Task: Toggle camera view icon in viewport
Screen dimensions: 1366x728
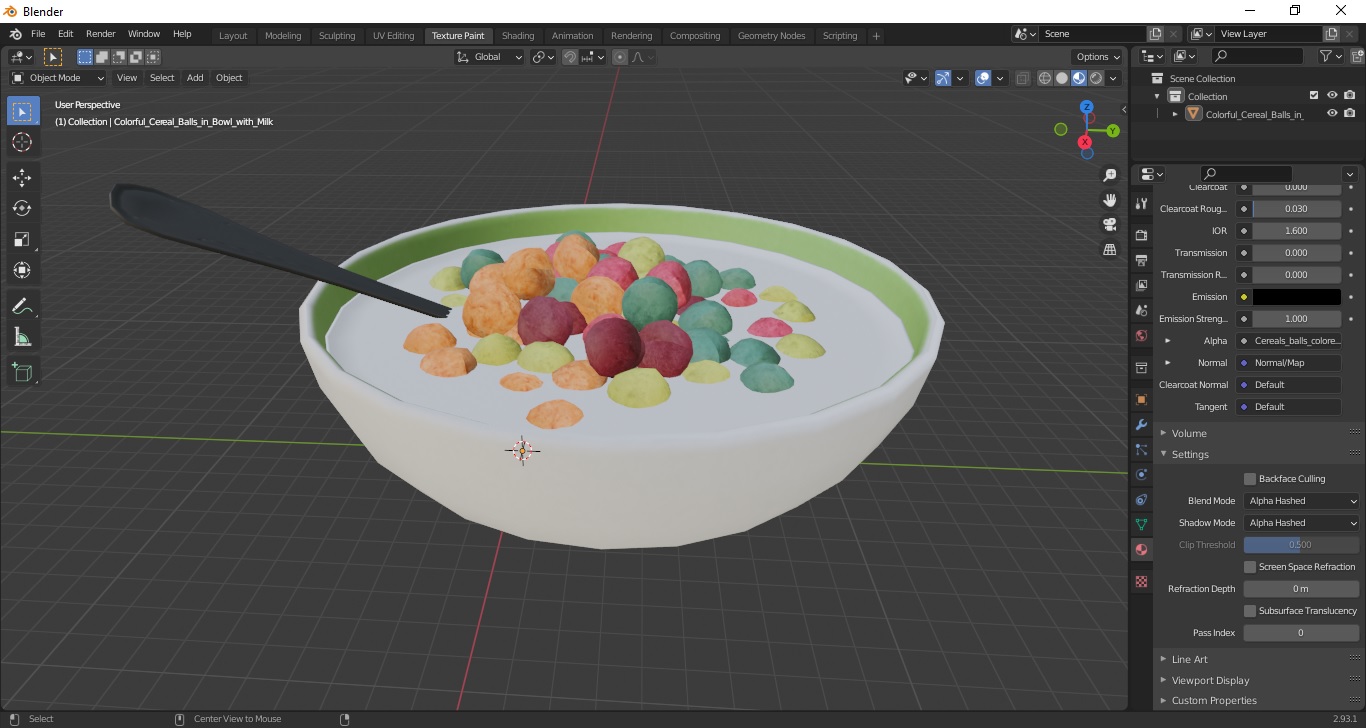Action: pos(1109,225)
